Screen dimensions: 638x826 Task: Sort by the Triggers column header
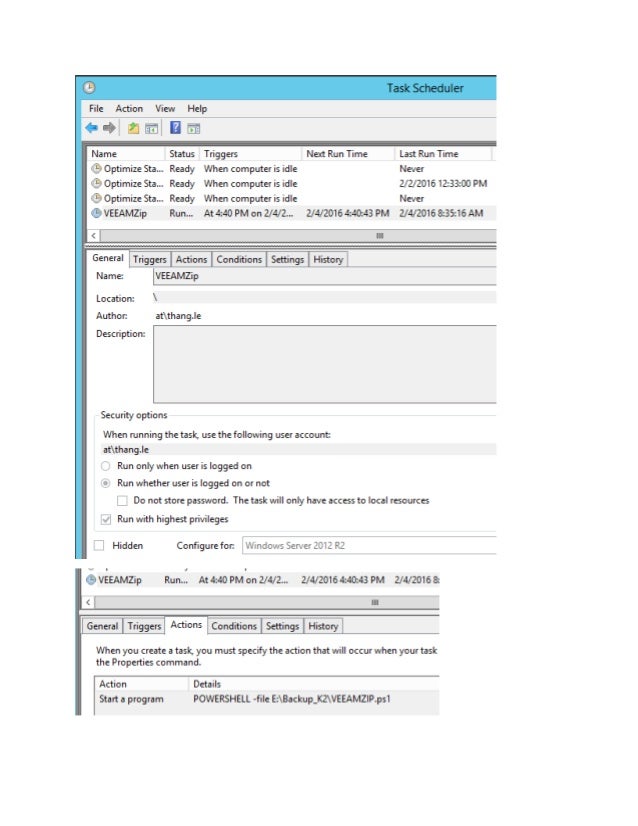coord(251,153)
